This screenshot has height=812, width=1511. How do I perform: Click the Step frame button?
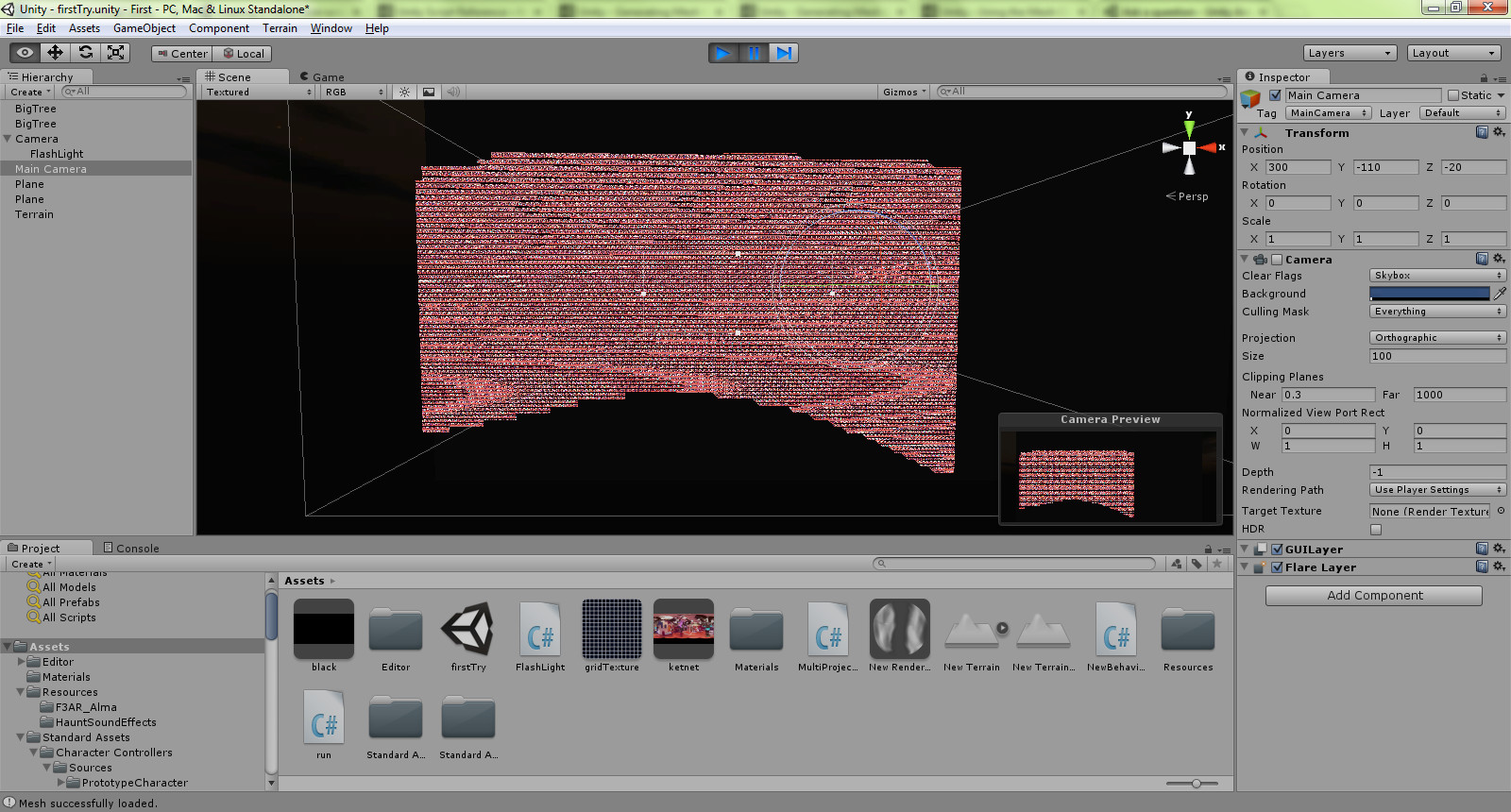pos(784,53)
